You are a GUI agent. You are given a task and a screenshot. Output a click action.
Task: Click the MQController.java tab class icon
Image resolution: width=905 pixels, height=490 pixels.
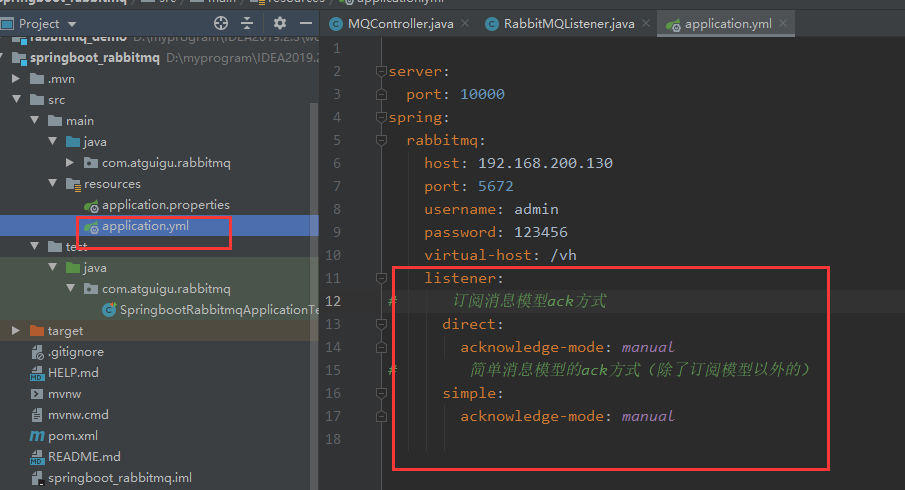pyautogui.click(x=335, y=24)
